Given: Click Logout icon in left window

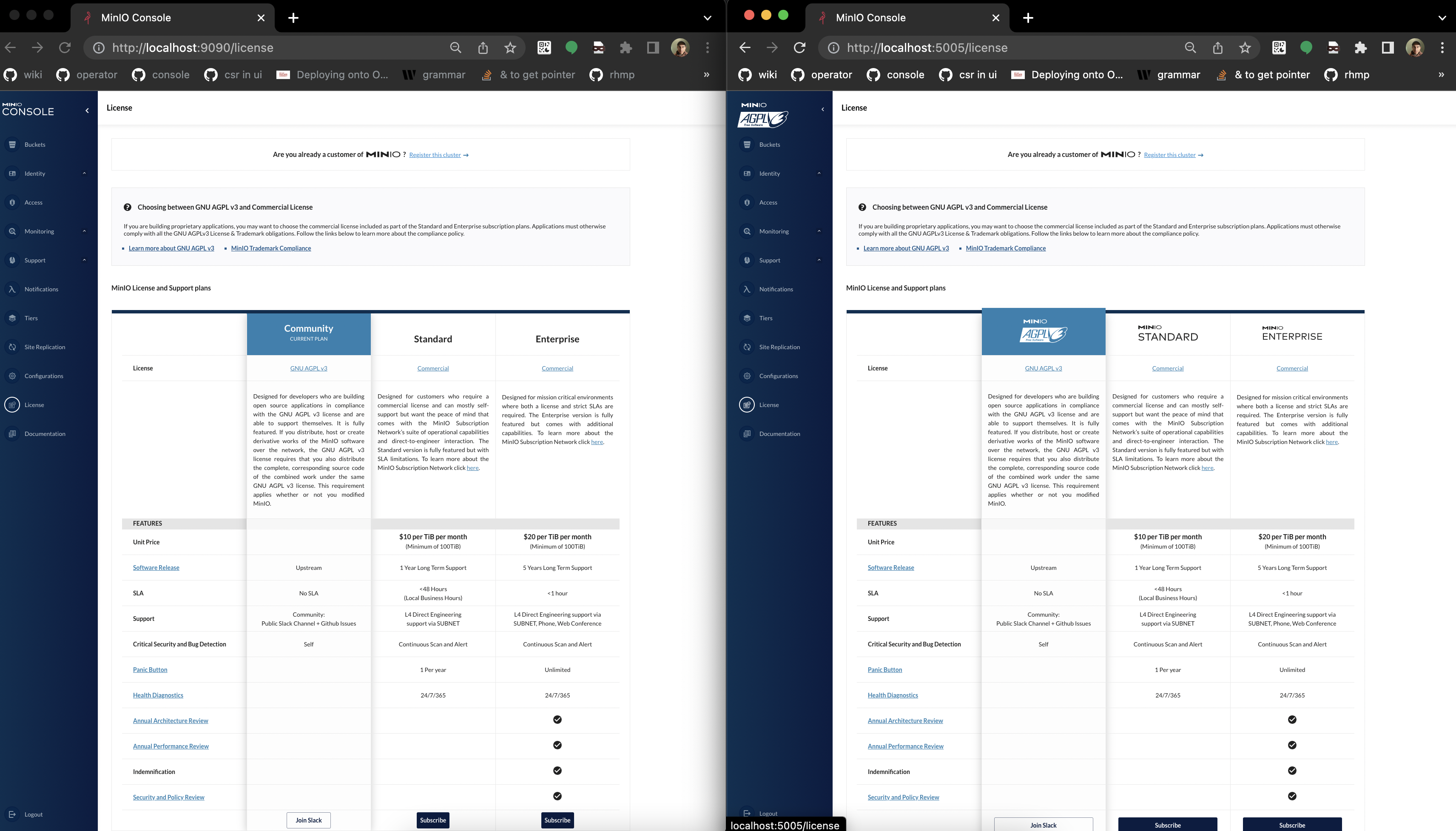Looking at the screenshot, I should click(x=12, y=814).
